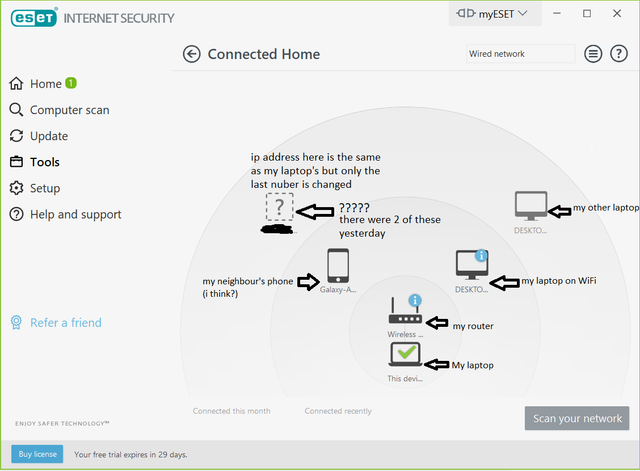Click the Wired network name field
The height and width of the screenshot is (471, 640).
click(x=520, y=53)
